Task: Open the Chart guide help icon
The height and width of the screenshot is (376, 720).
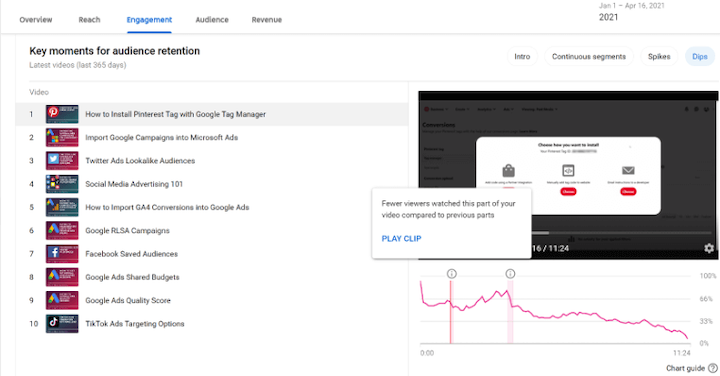Action: pyautogui.click(x=713, y=368)
